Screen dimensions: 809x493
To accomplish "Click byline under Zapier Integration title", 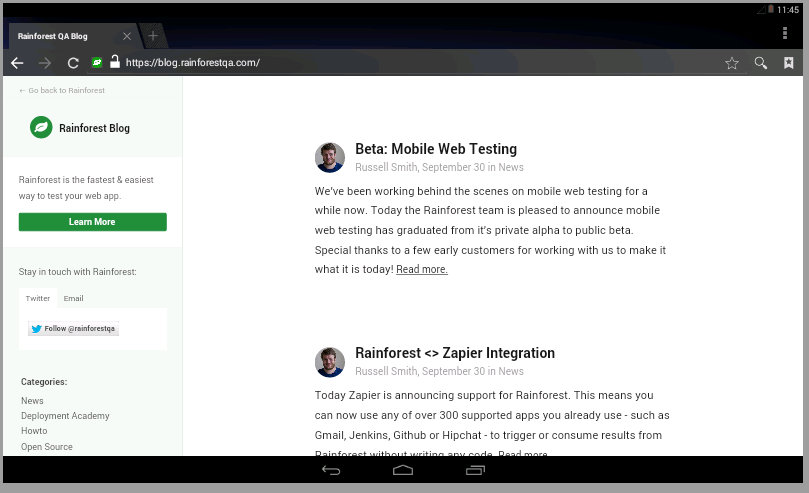I will pyautogui.click(x=439, y=371).
